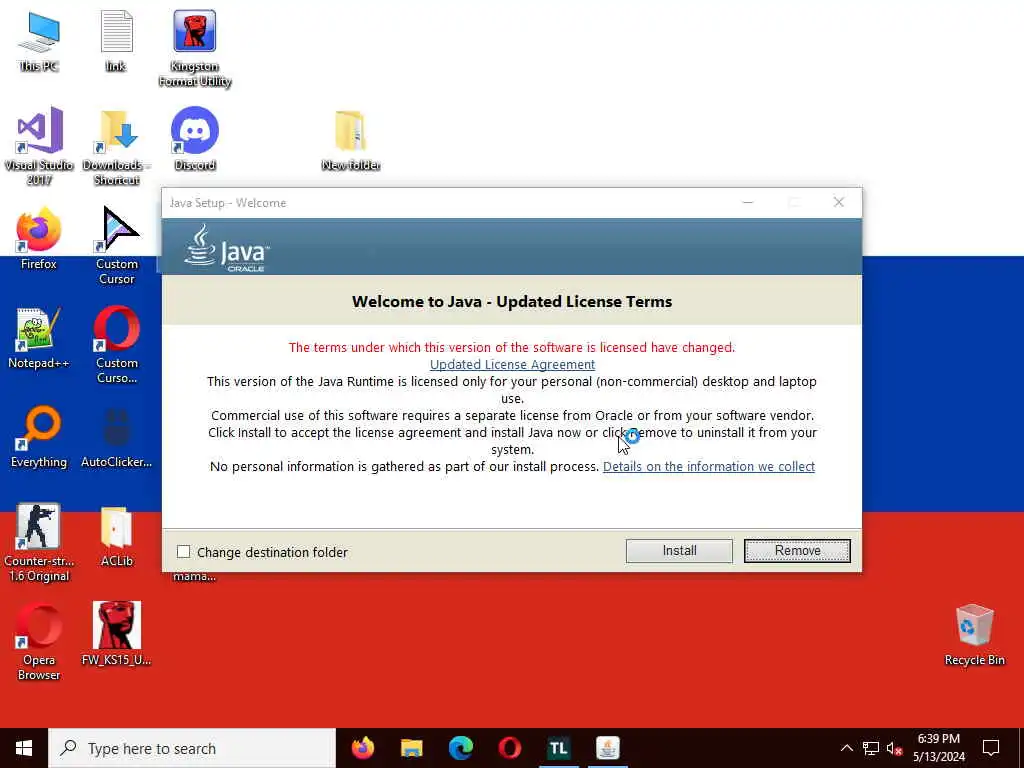Select the FW_KS15_U... desktop icon
Screen dimensions: 1024x768
coord(116,634)
